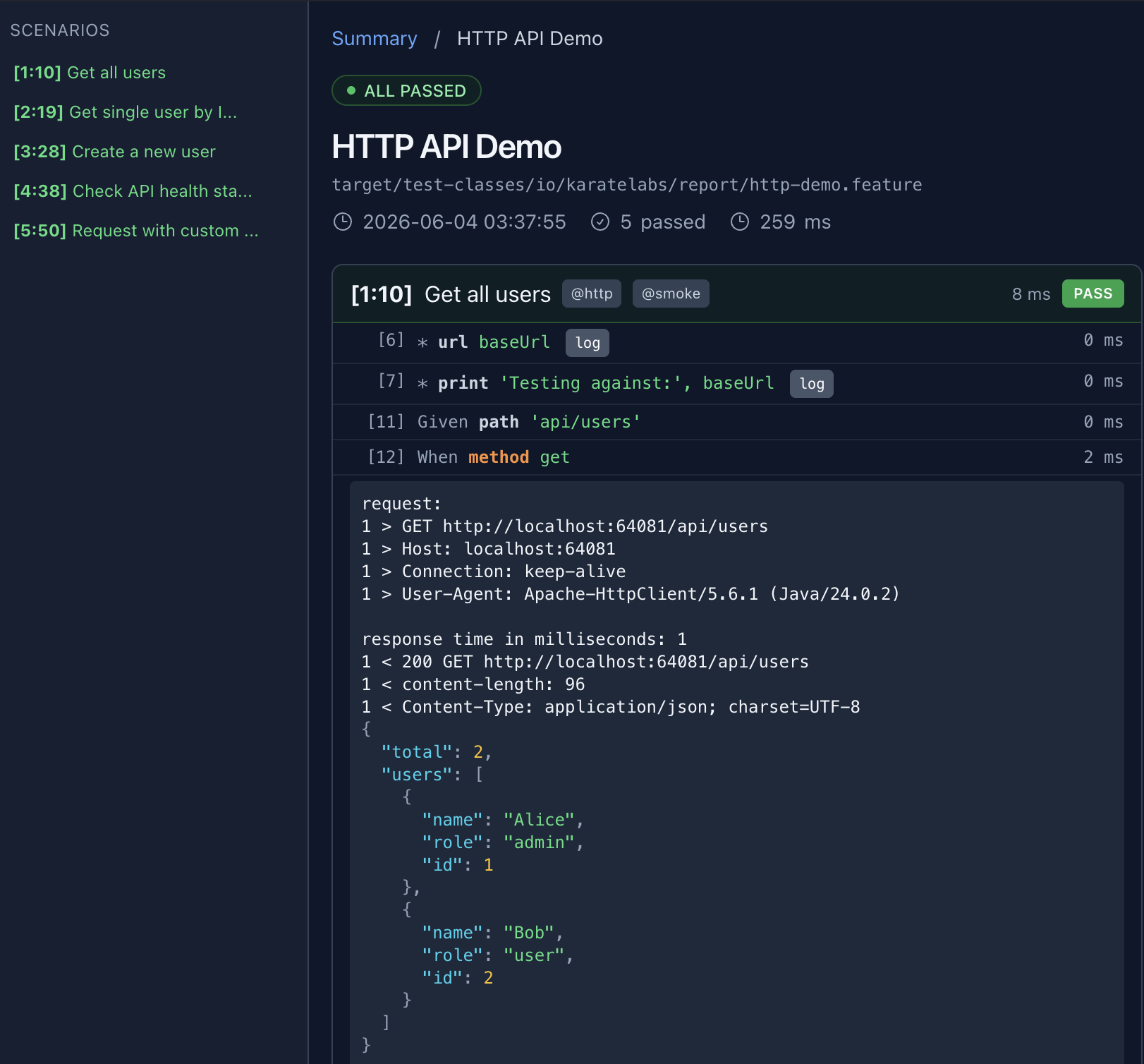Click the HTTP API Demo breadcrumb text
1144x1064 pixels.
tap(530, 39)
